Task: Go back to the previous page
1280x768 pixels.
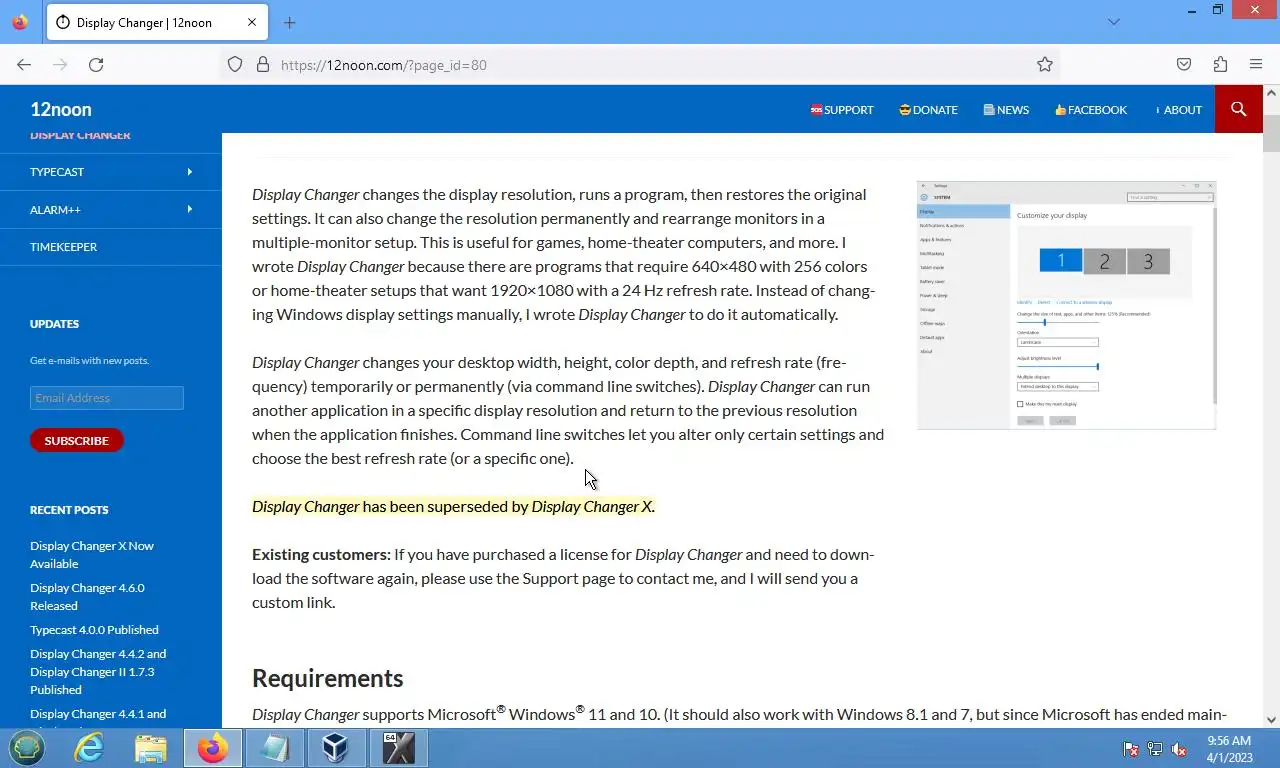Action: (24, 64)
